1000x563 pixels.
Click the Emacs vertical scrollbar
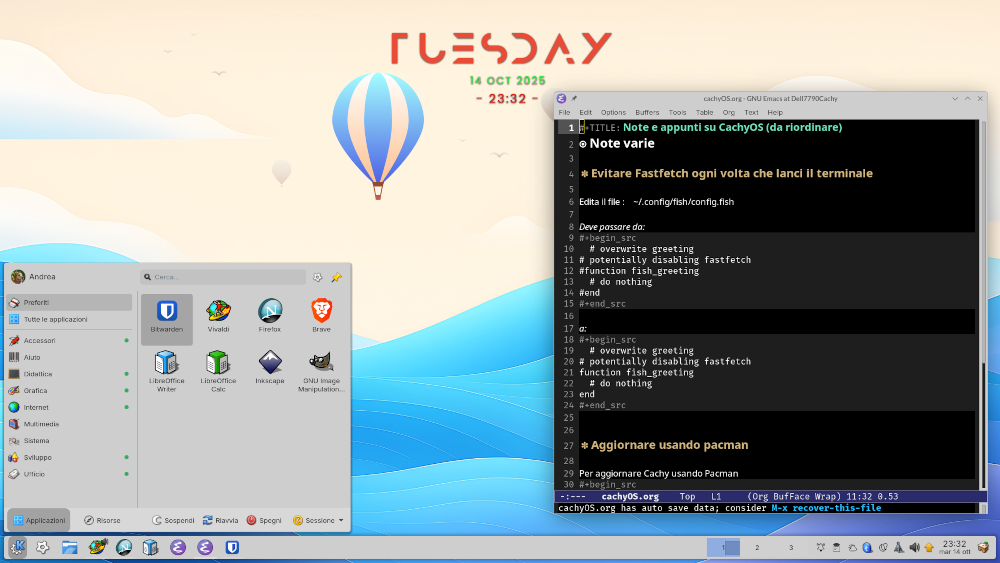coord(985,420)
